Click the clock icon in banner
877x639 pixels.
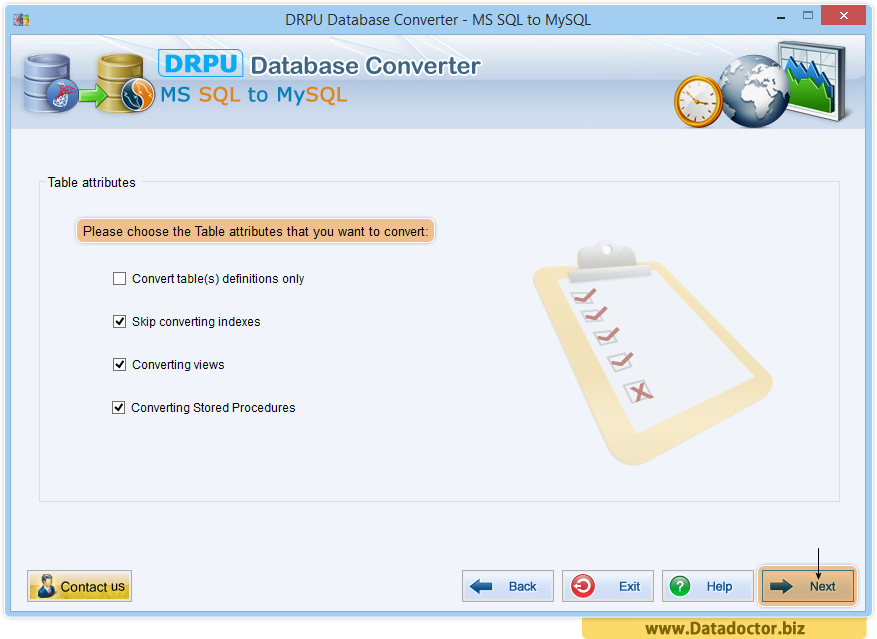tap(697, 100)
